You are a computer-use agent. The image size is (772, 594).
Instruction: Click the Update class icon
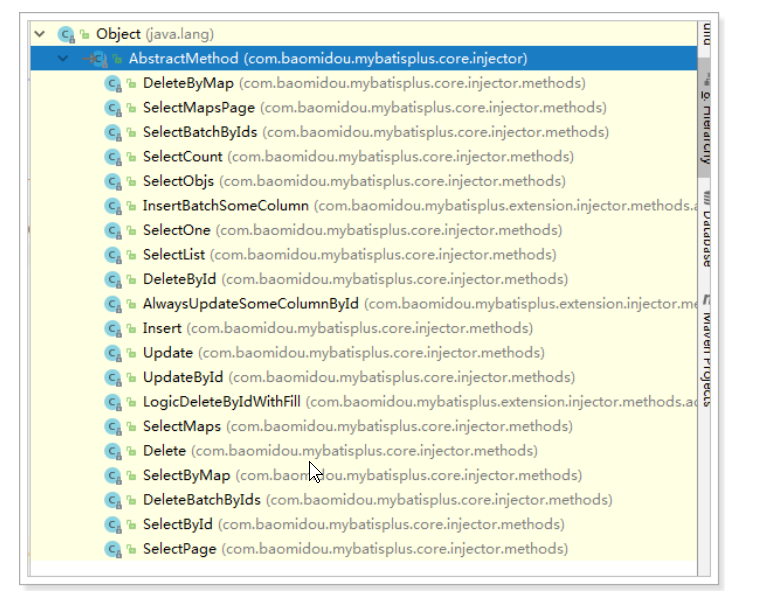click(x=113, y=353)
